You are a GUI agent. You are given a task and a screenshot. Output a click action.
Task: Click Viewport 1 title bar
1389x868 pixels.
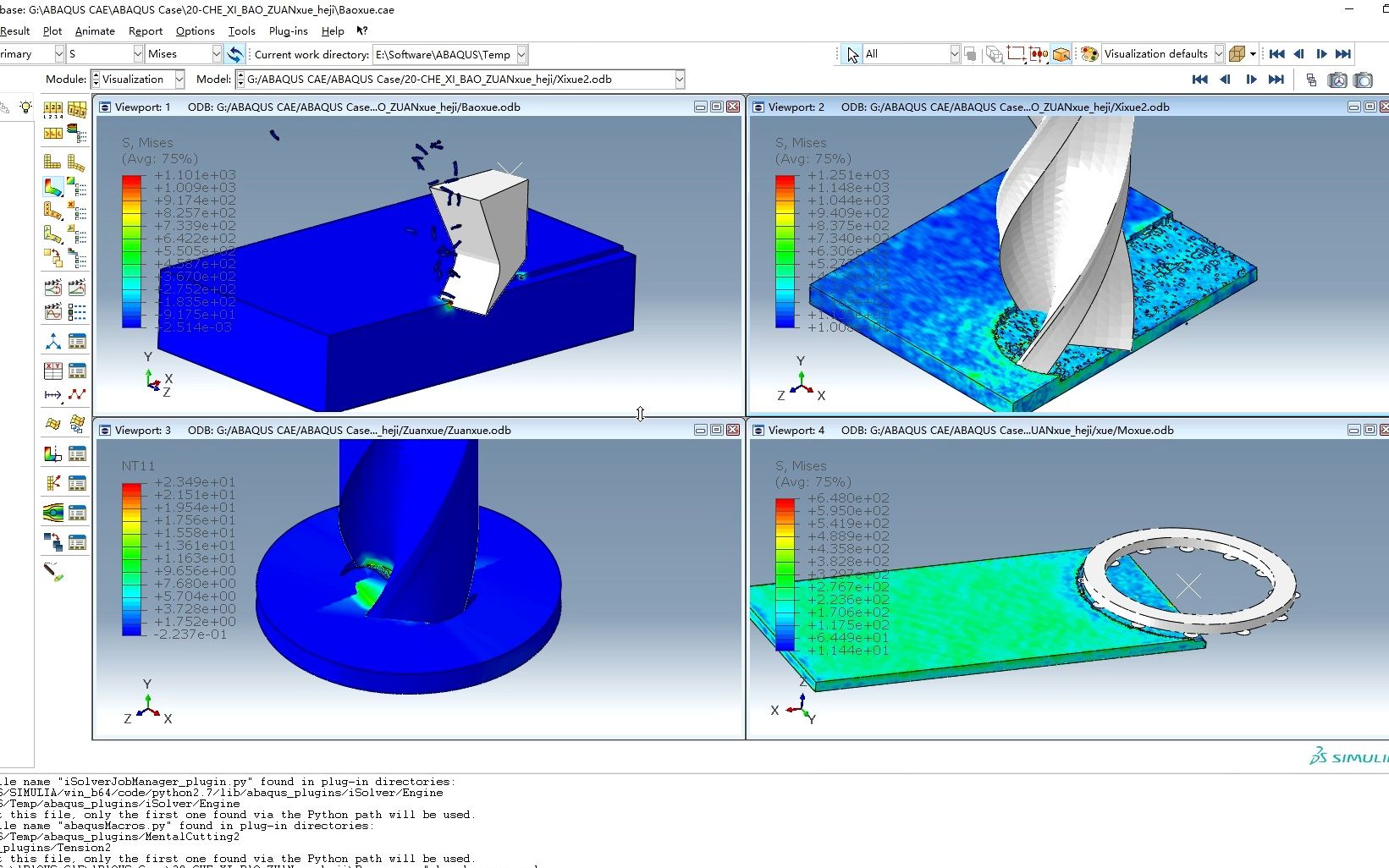pyautogui.click(x=419, y=107)
